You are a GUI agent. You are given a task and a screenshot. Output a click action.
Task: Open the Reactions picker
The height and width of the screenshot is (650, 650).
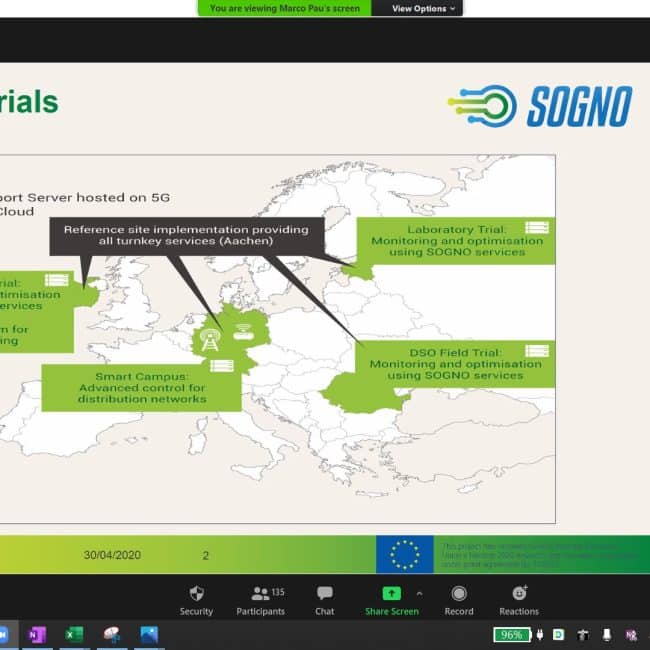pyautogui.click(x=519, y=600)
